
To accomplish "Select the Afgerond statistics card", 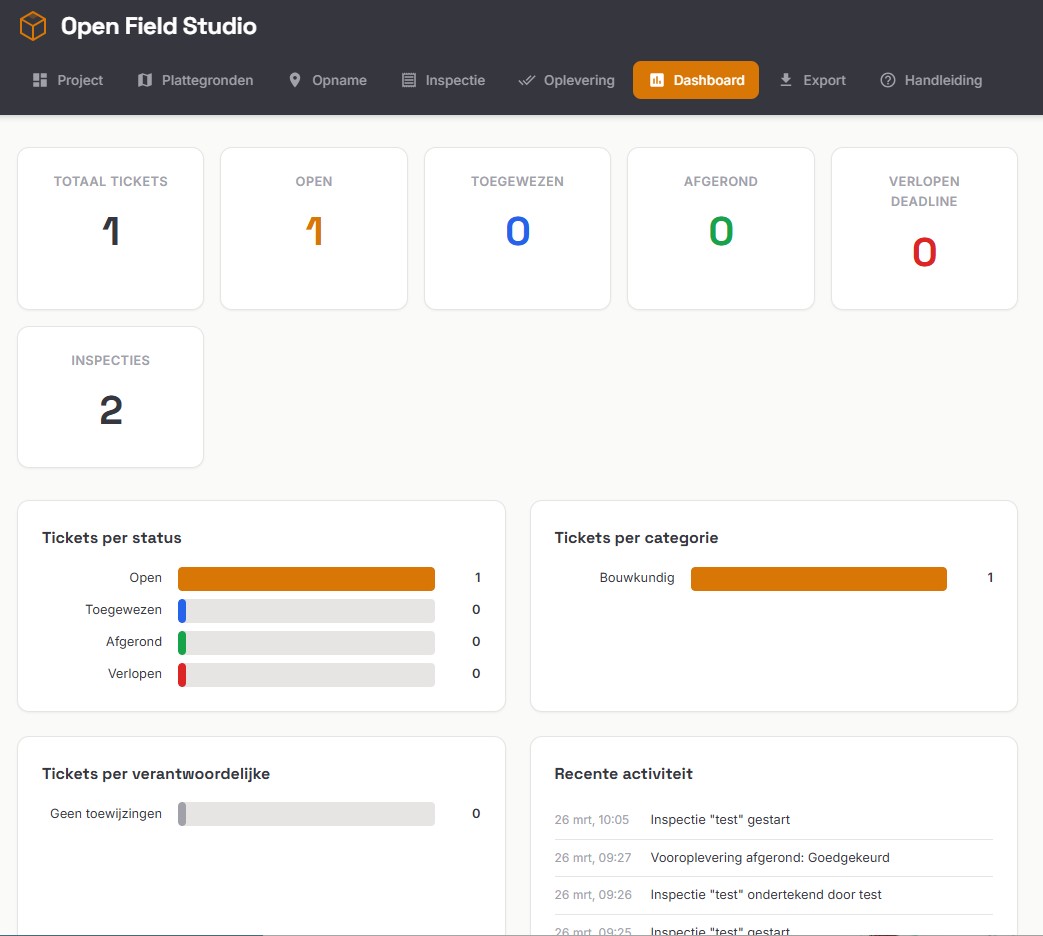I will tap(720, 228).
